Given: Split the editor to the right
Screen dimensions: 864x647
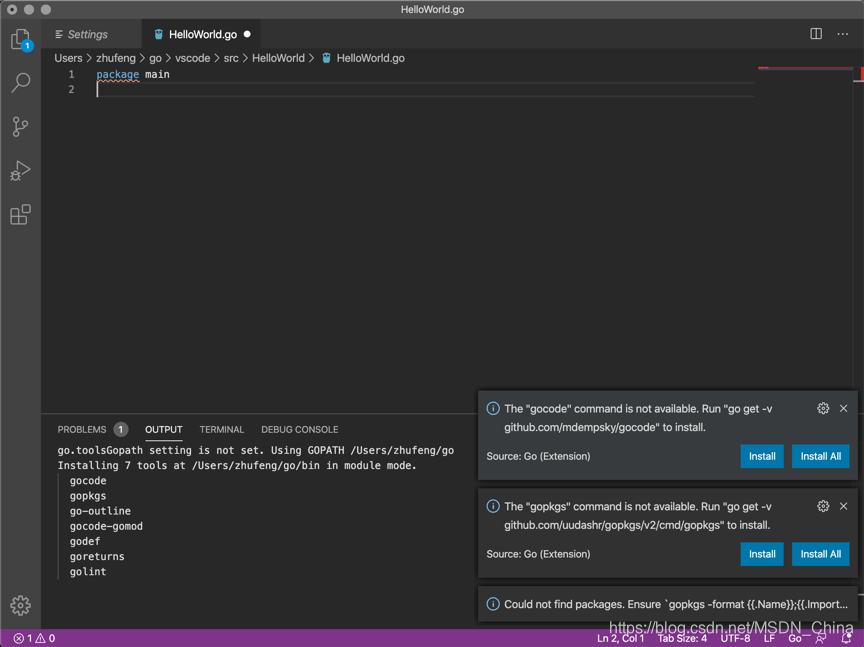Looking at the screenshot, I should click(816, 34).
